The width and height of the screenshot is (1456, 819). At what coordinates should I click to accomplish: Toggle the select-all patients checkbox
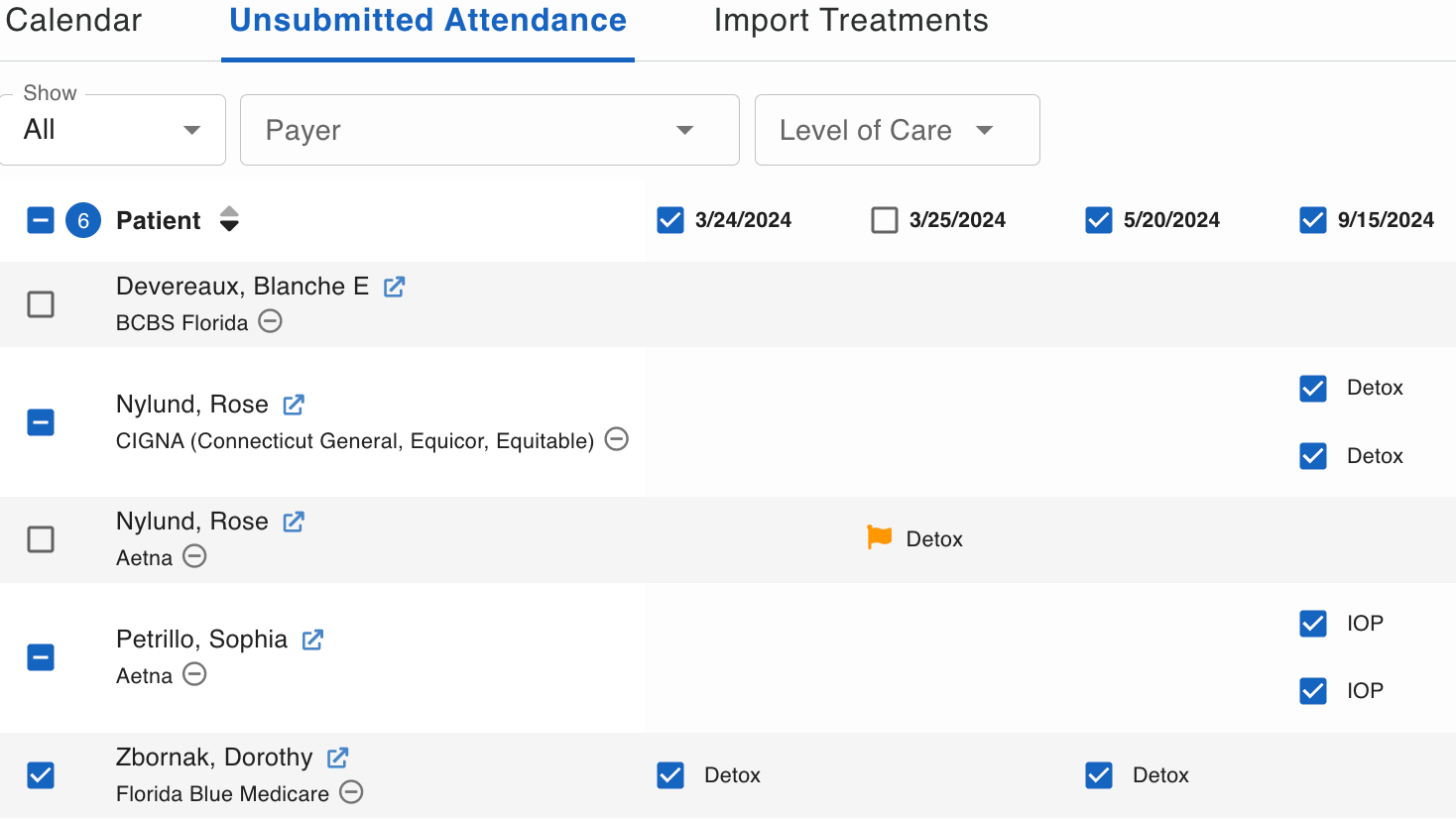pos(41,220)
